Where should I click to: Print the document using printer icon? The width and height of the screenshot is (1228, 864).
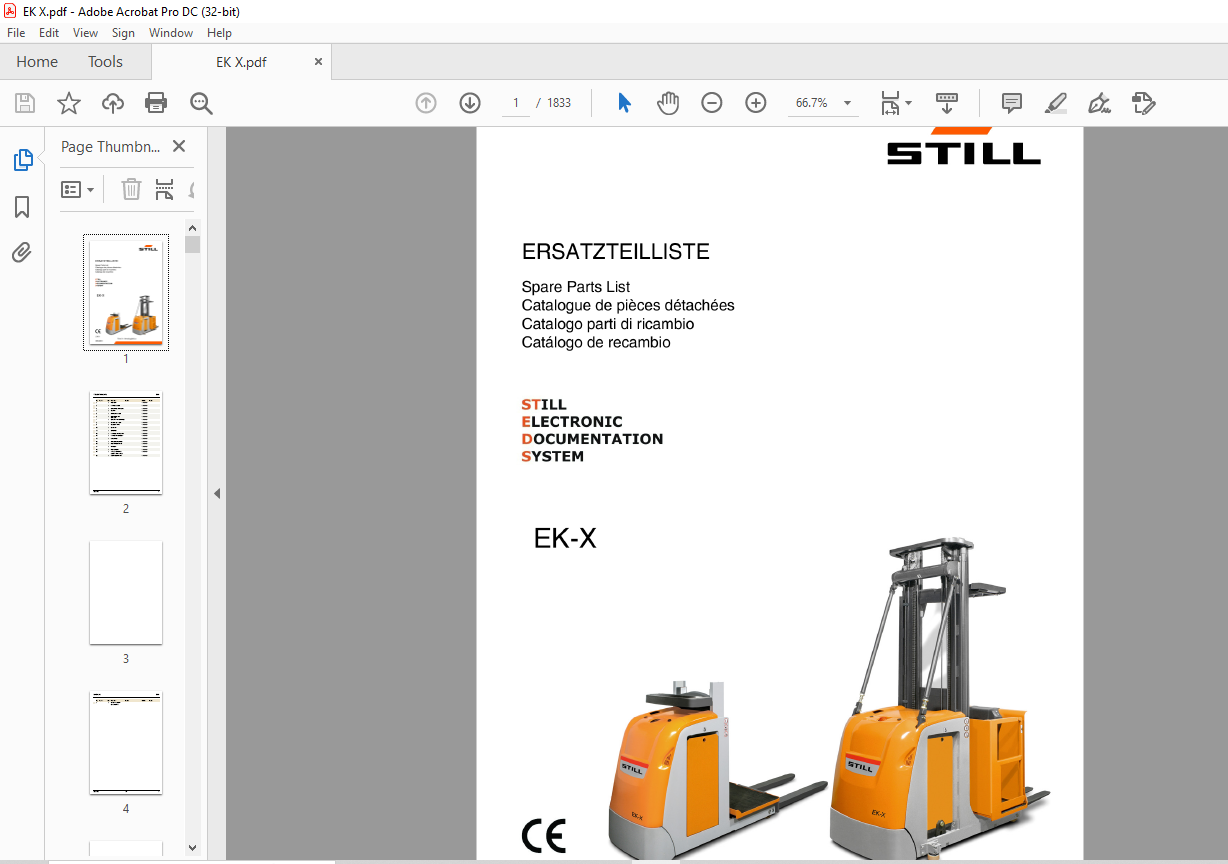pyautogui.click(x=156, y=103)
